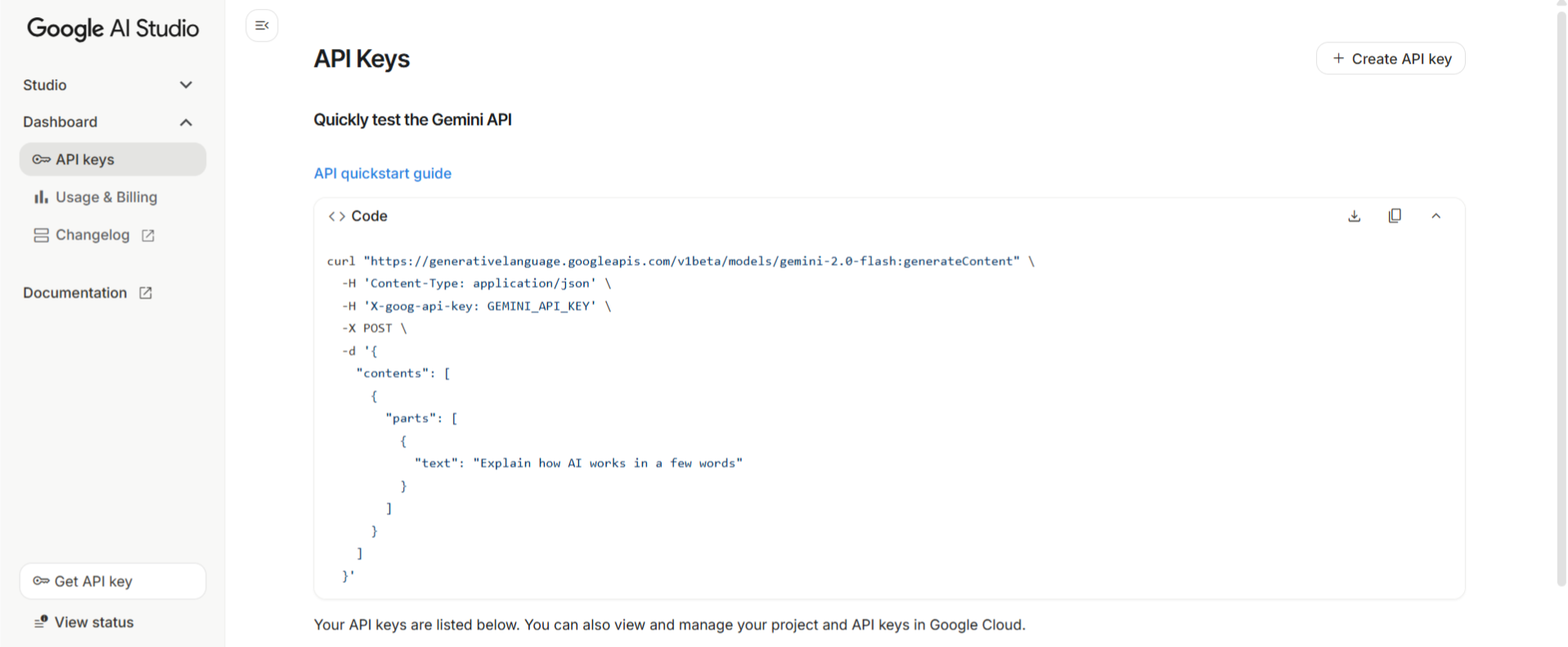The width and height of the screenshot is (1568, 647).
Task: Click the key icon in Get API key
Action: click(x=41, y=581)
